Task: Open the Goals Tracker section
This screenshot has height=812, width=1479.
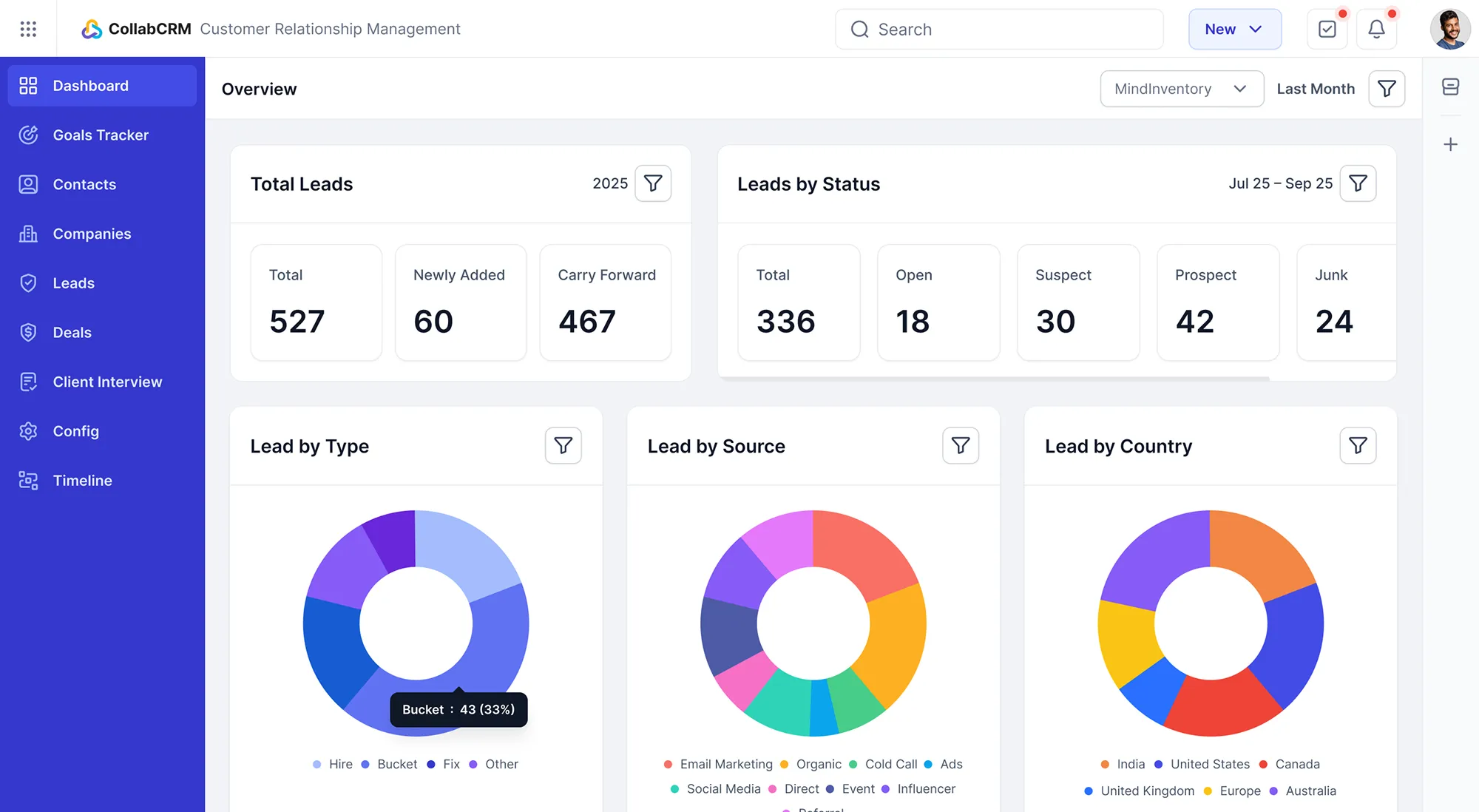Action: tap(100, 135)
